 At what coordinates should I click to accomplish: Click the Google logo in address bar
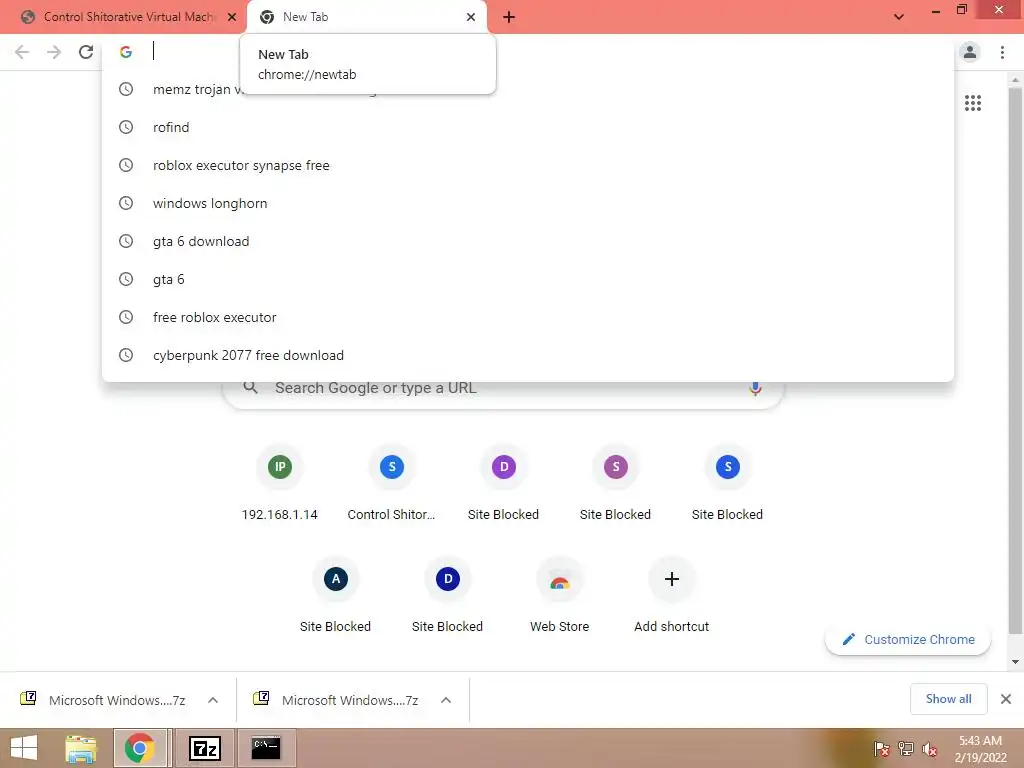click(126, 52)
